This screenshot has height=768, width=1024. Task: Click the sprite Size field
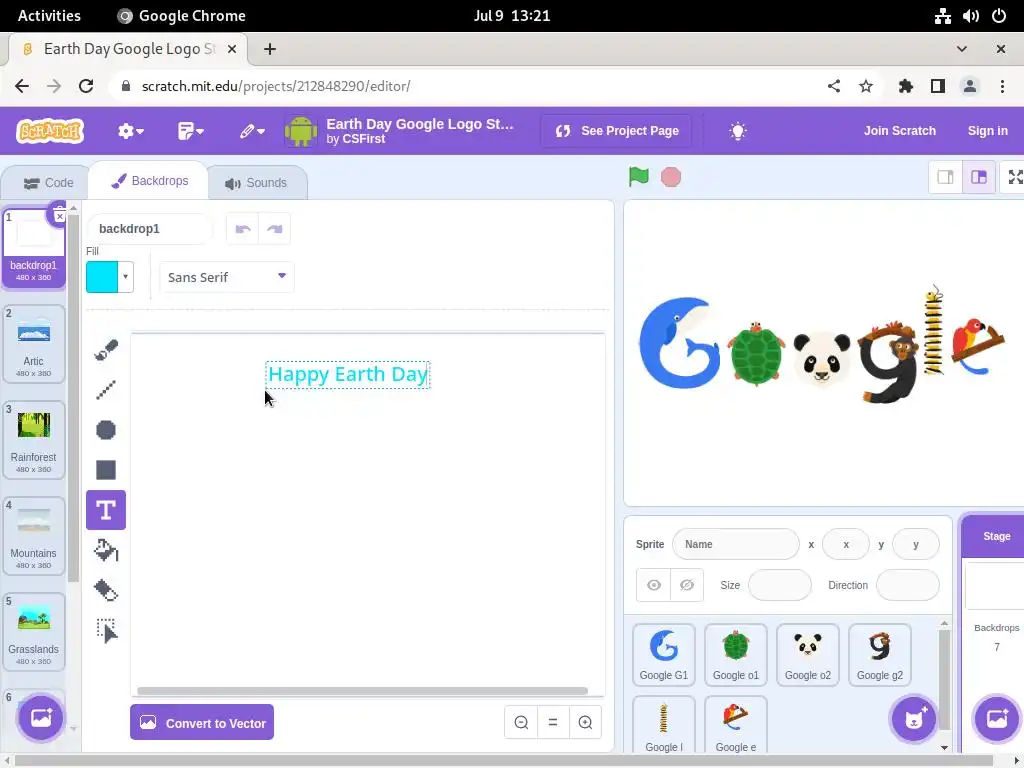[780, 585]
